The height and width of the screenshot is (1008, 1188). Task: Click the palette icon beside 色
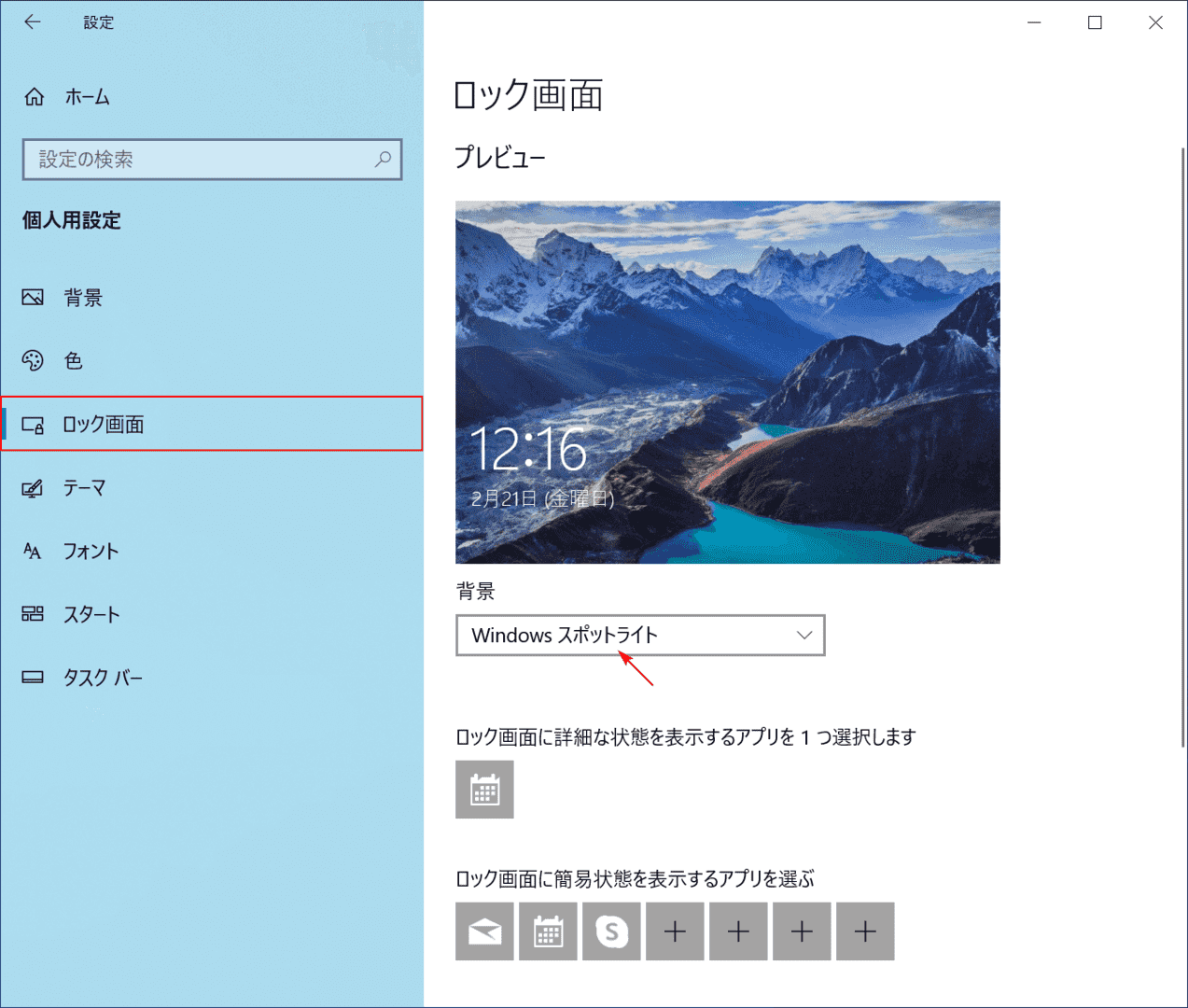[x=33, y=361]
